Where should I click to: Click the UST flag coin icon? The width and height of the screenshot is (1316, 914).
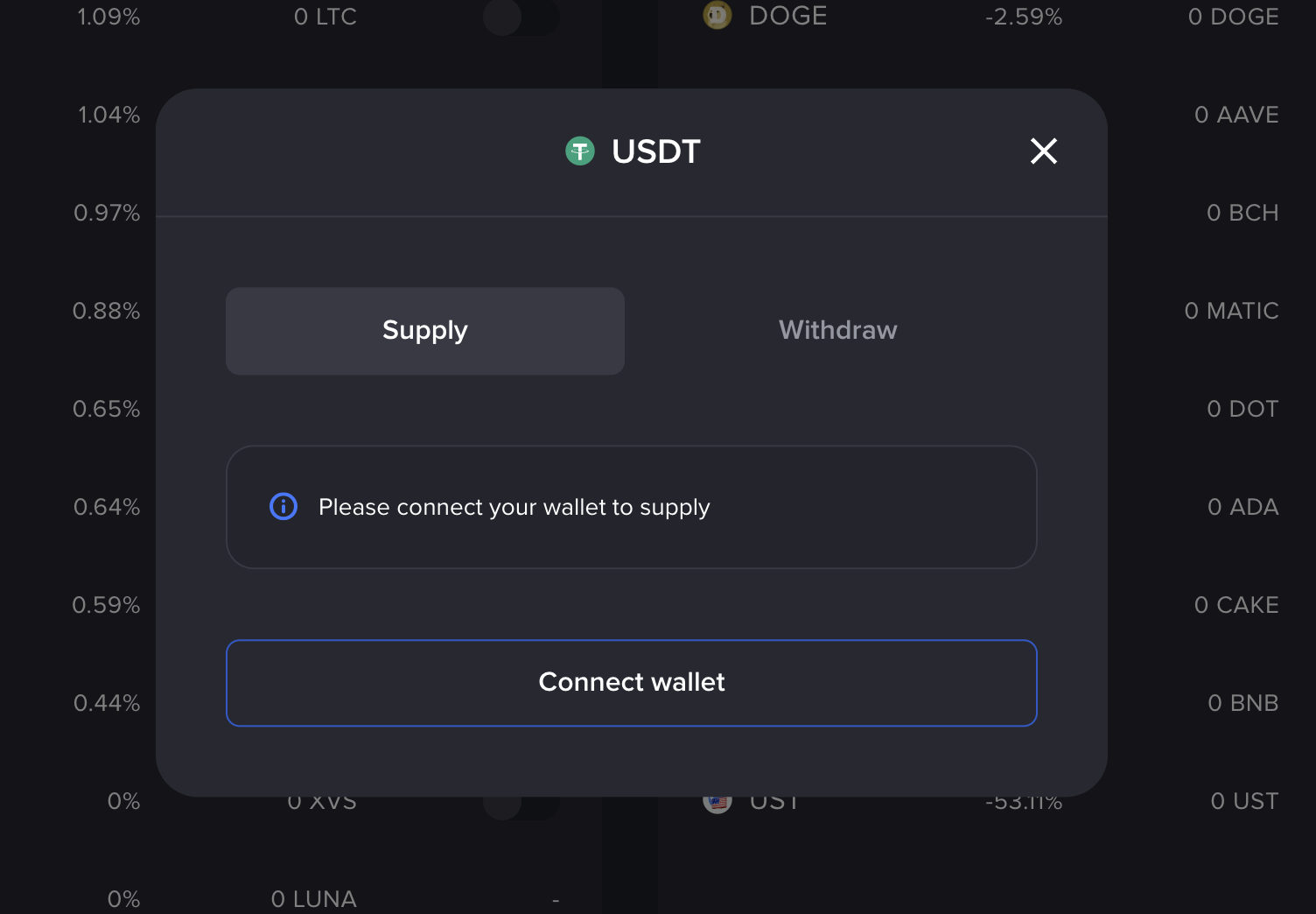717,803
